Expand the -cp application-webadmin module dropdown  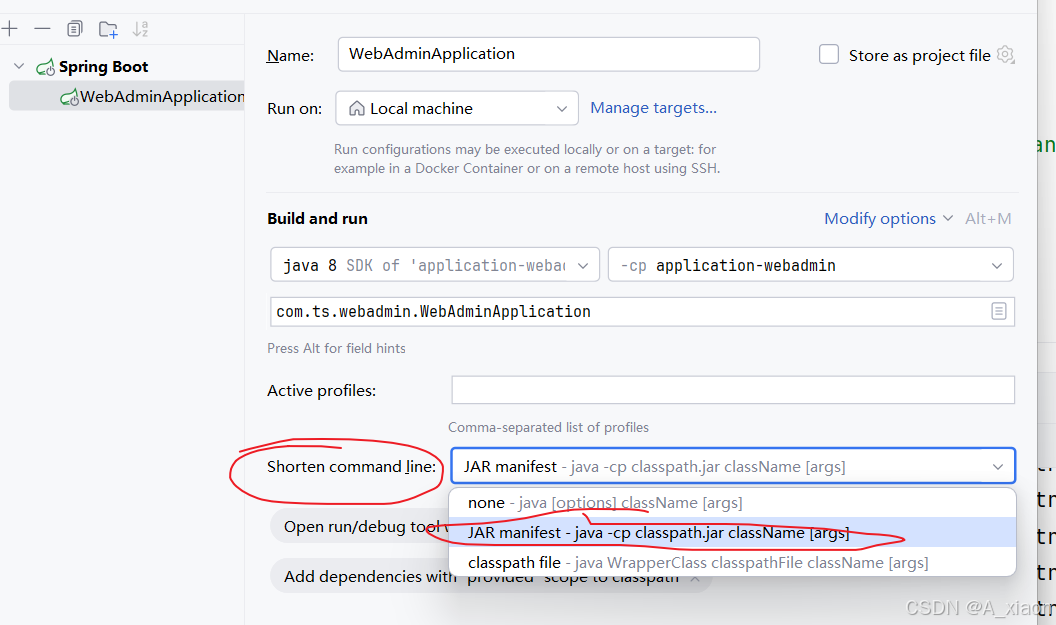coord(810,265)
